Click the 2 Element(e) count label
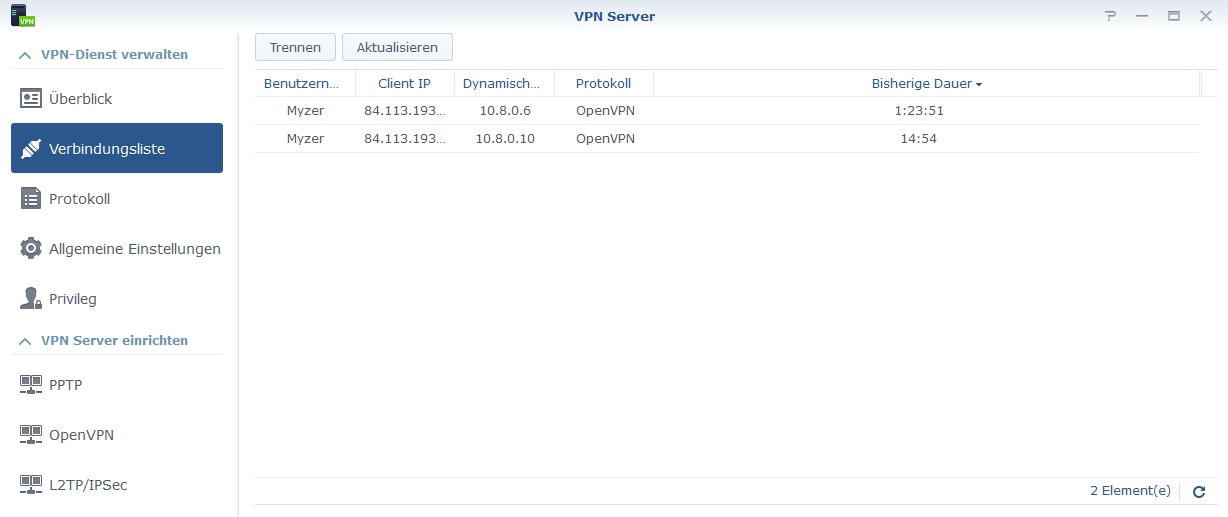Screen dimensions: 1228x517 (1130, 491)
